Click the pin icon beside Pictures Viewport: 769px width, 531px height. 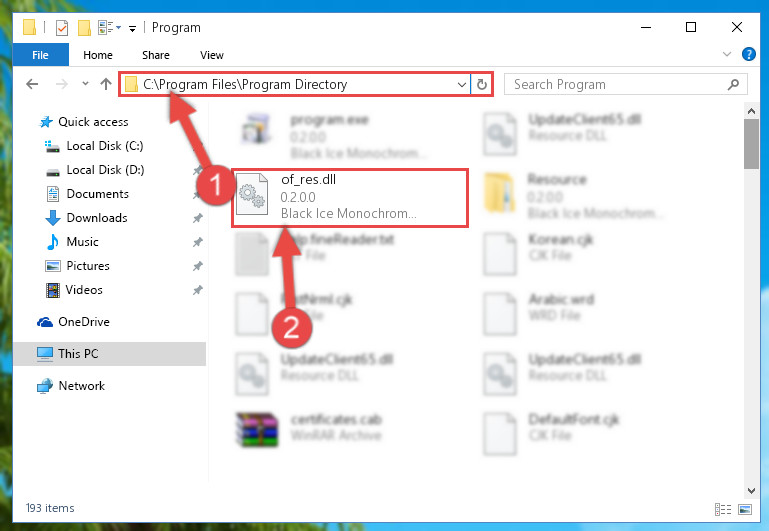(x=198, y=266)
